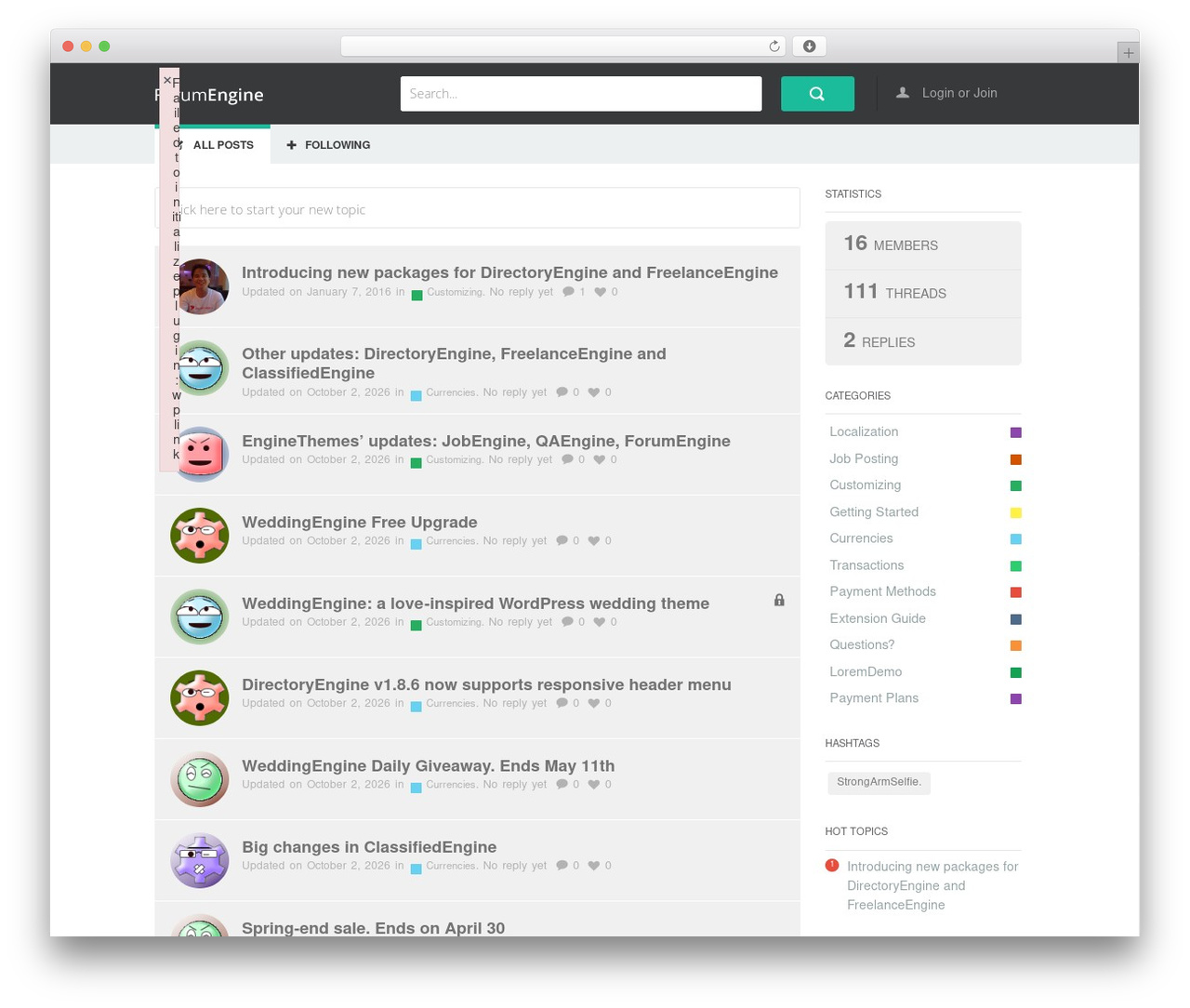The height and width of the screenshot is (1008, 1190).
Task: Open a new browser tab with plus button
Action: point(1128,53)
